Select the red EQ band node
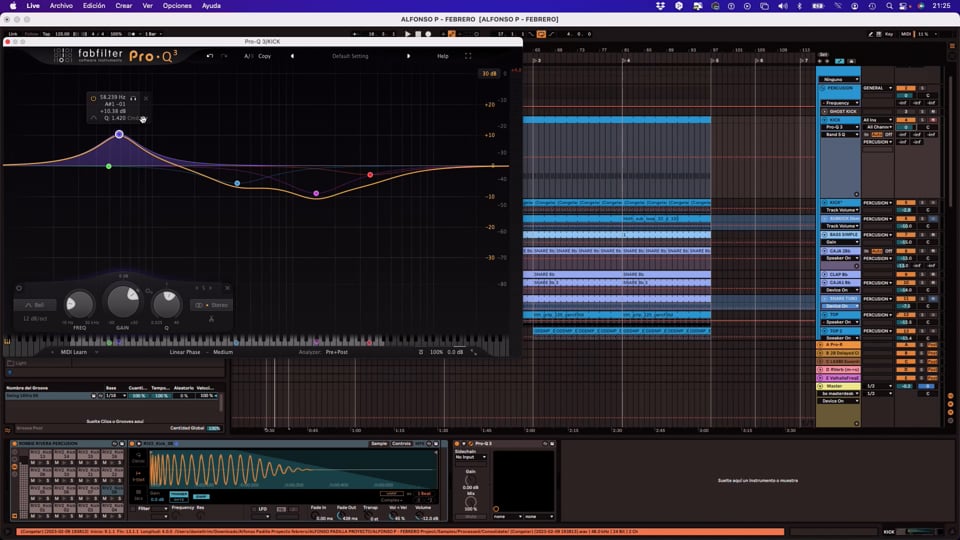Screen dimensions: 960x540 pyautogui.click(x=370, y=175)
